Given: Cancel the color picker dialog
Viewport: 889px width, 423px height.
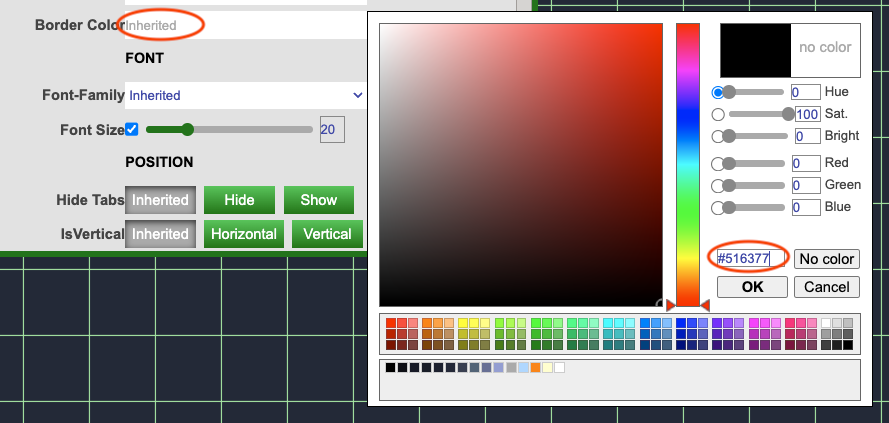Looking at the screenshot, I should tap(826, 287).
